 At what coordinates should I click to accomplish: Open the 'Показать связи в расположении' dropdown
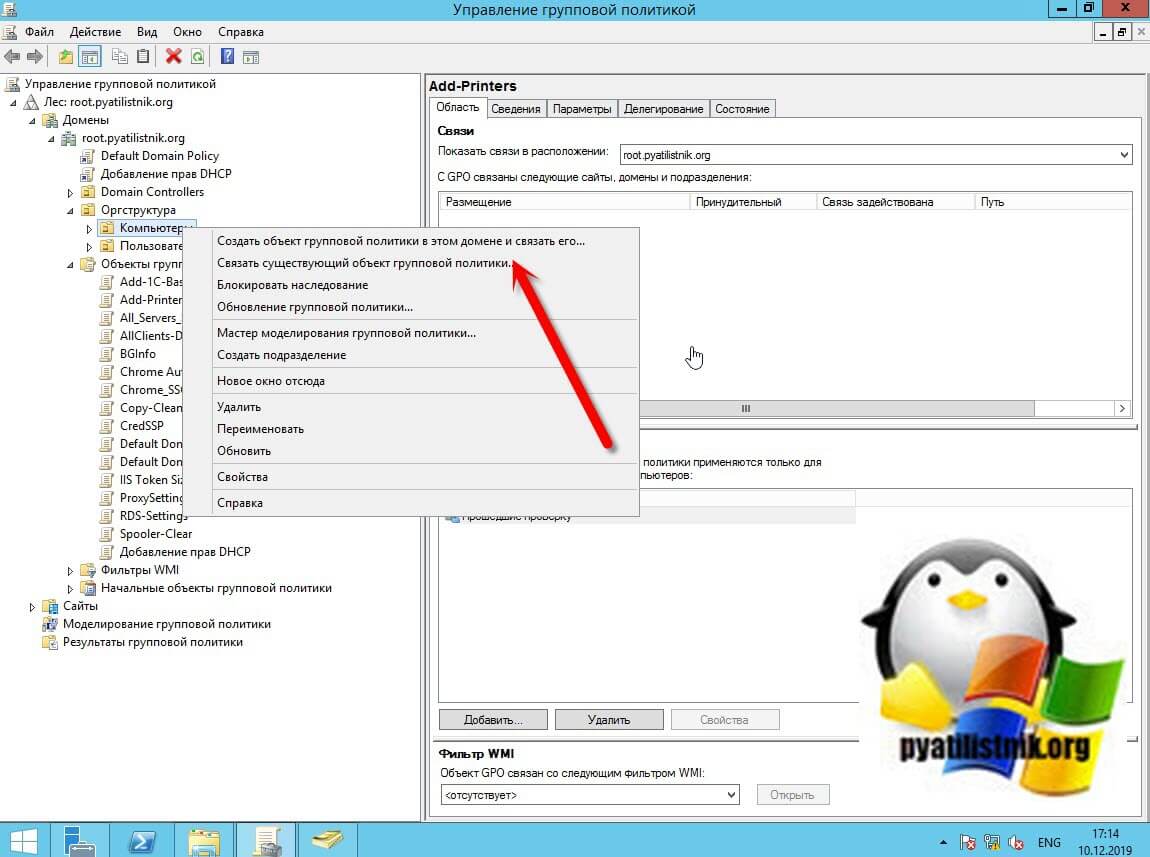1124,155
